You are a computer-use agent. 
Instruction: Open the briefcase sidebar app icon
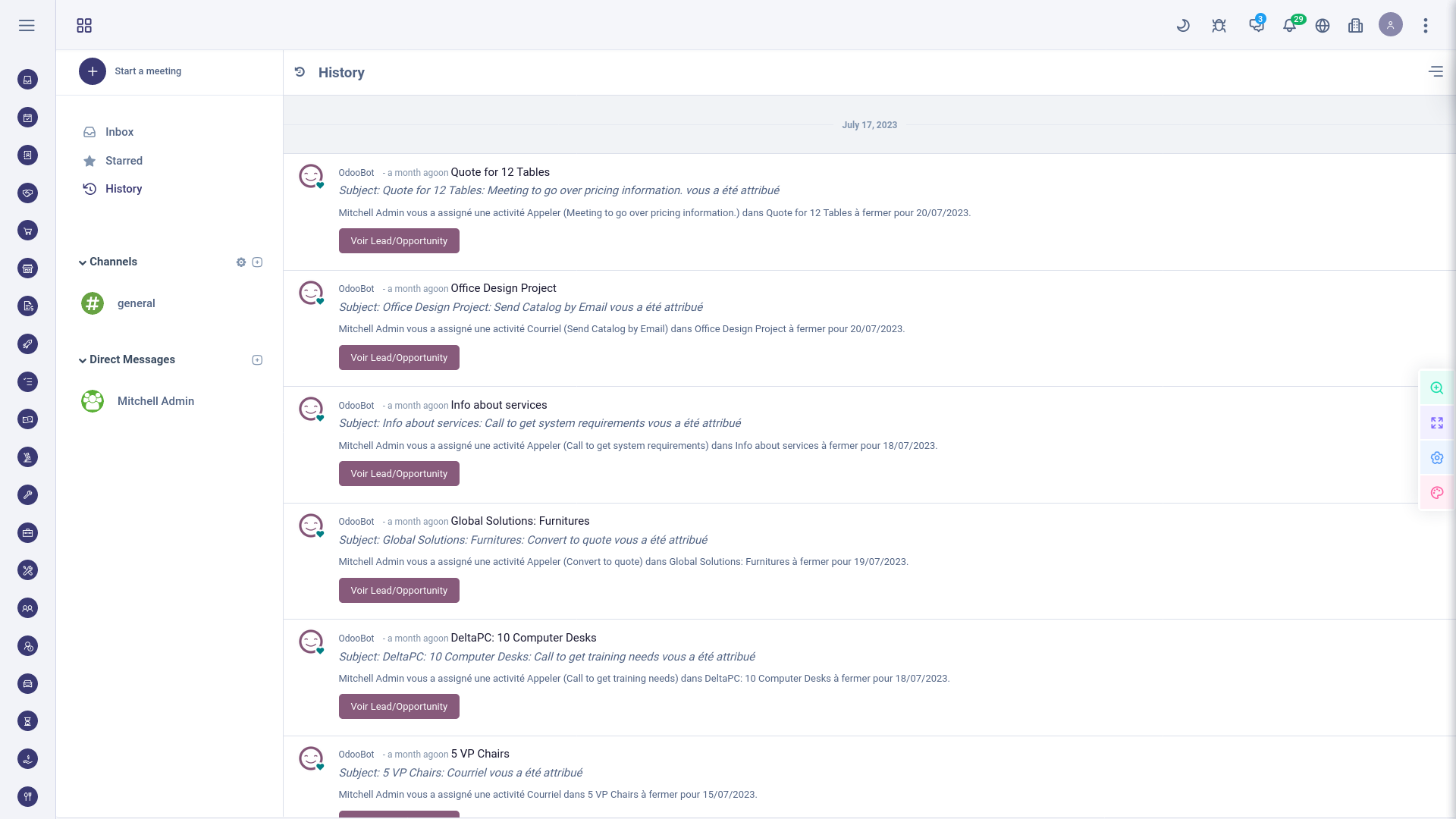click(x=27, y=533)
